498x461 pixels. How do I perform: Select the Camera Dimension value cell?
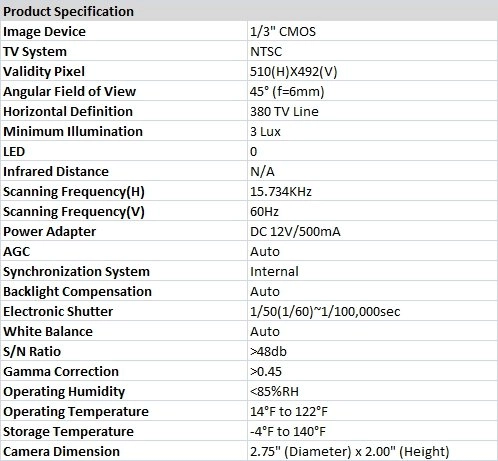373,451
